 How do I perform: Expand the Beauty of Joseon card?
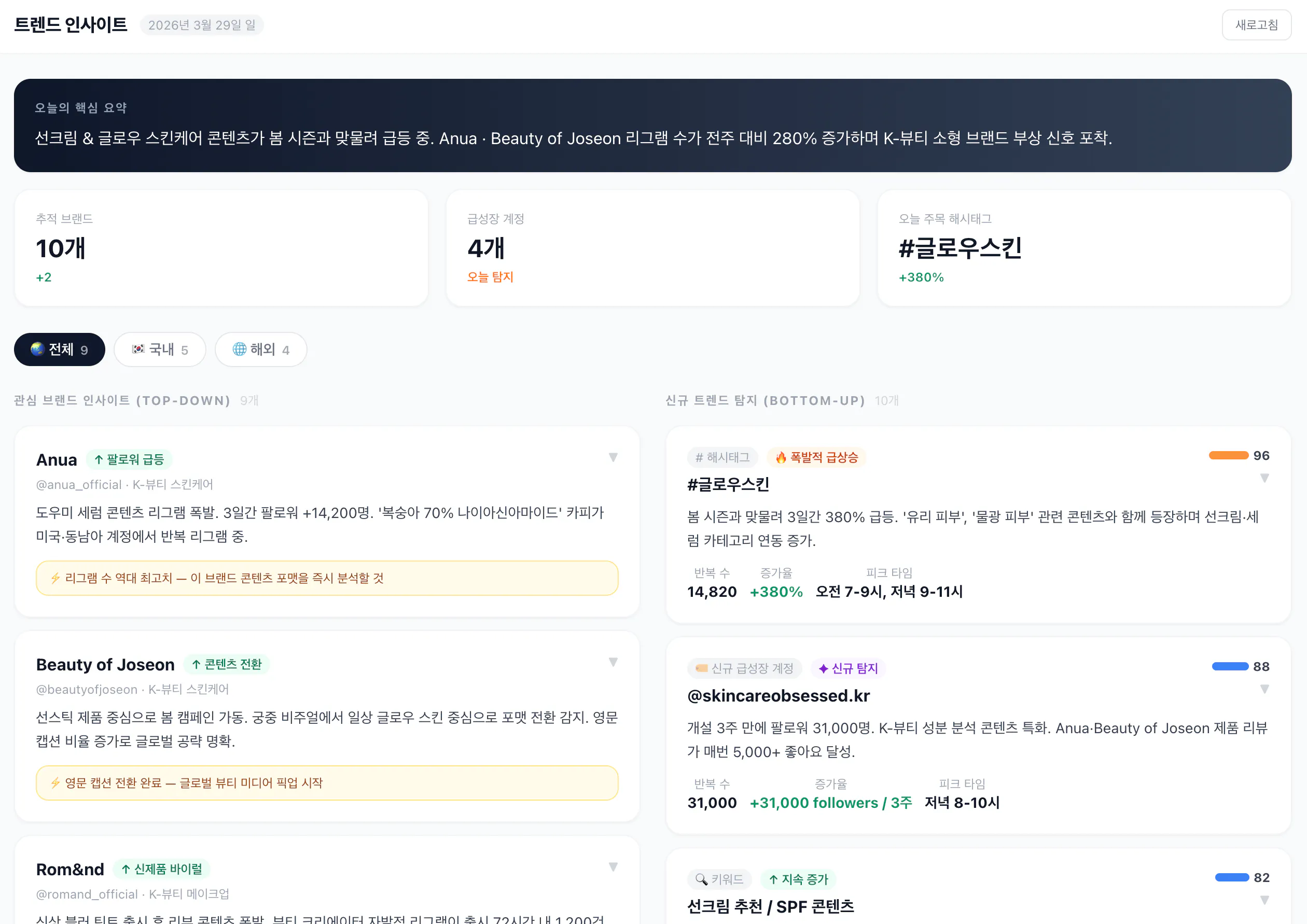point(613,662)
